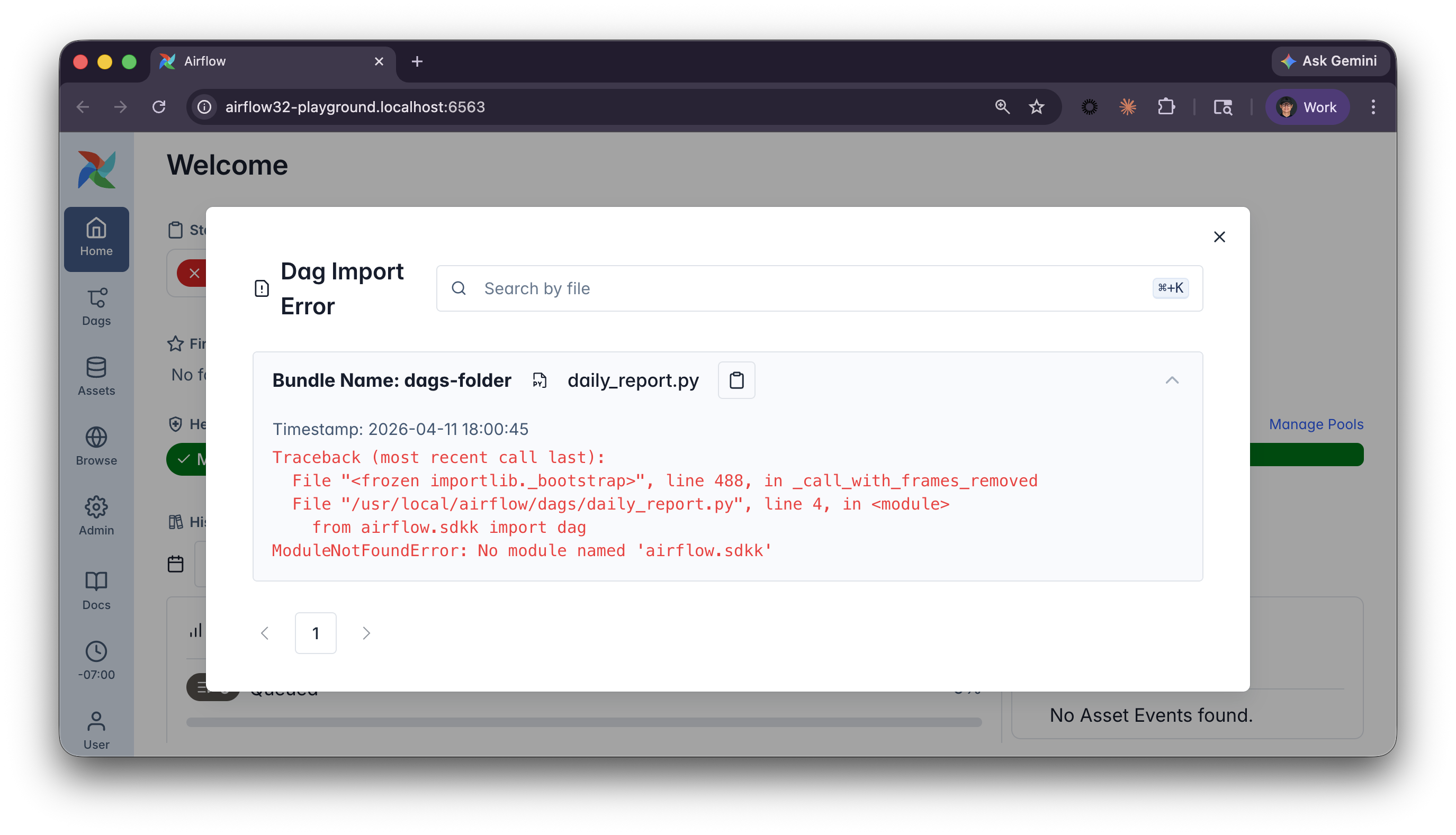Click the python file icon beside daily_report.py
Image resolution: width=1456 pixels, height=835 pixels.
538,380
